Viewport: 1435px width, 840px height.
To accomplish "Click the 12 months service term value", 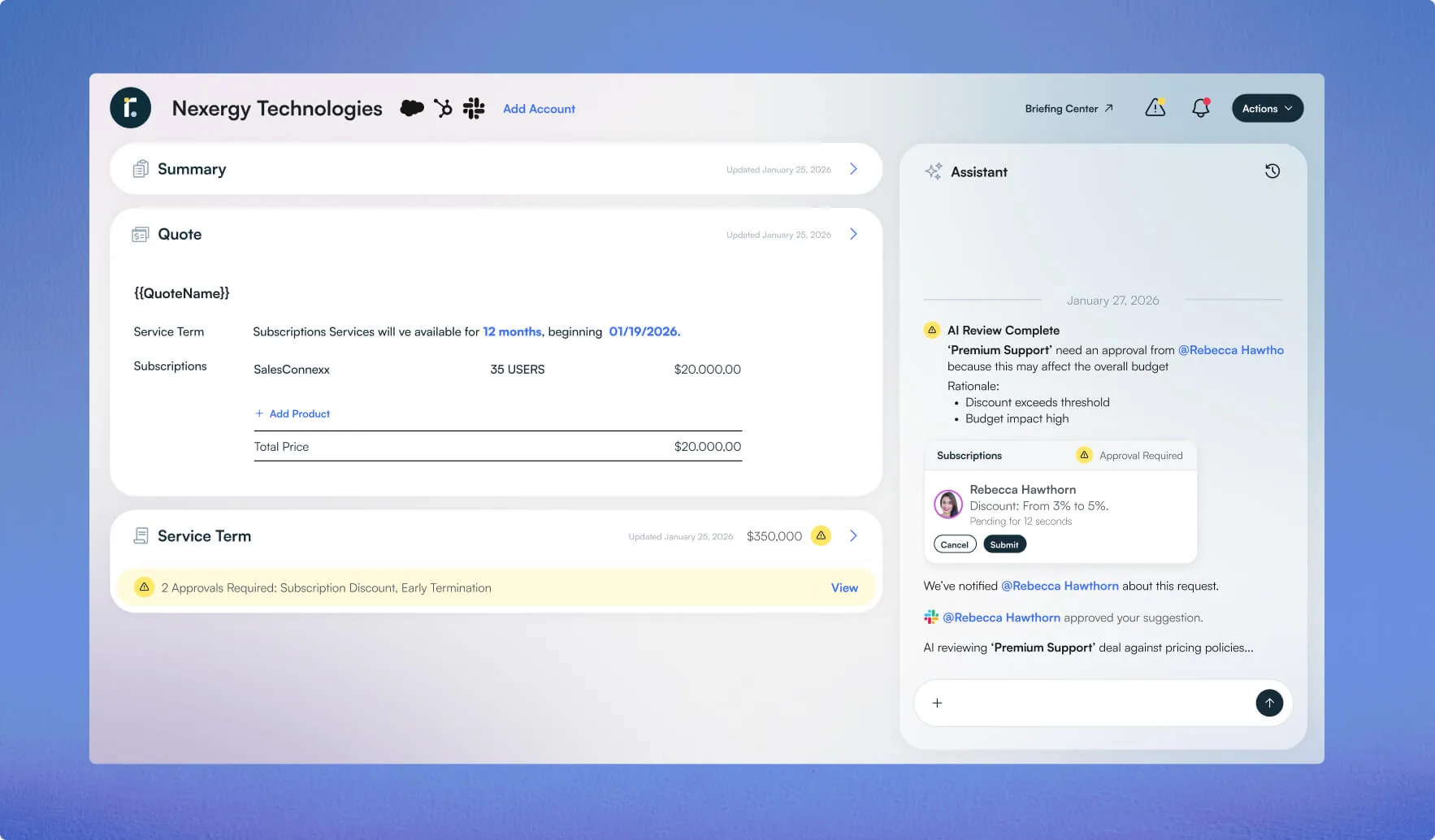I will tap(512, 331).
